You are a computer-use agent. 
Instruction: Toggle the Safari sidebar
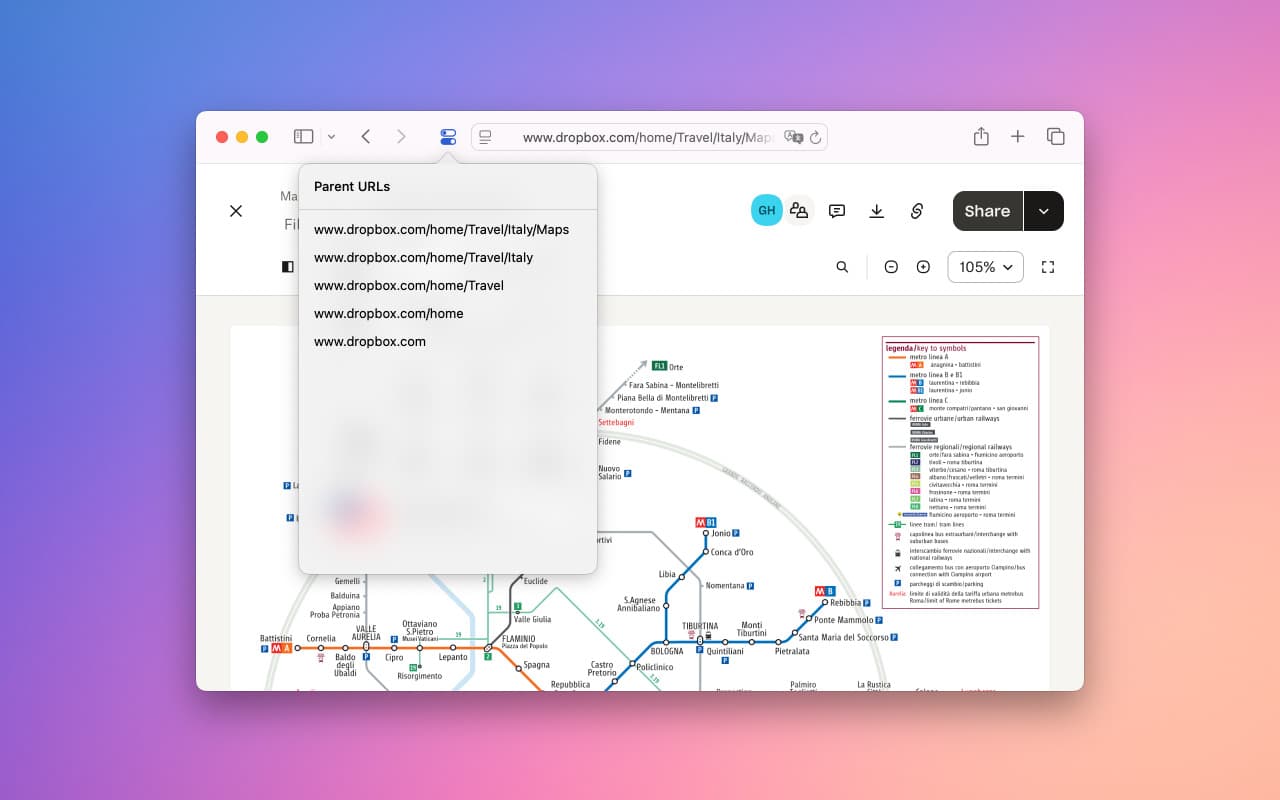click(x=303, y=137)
